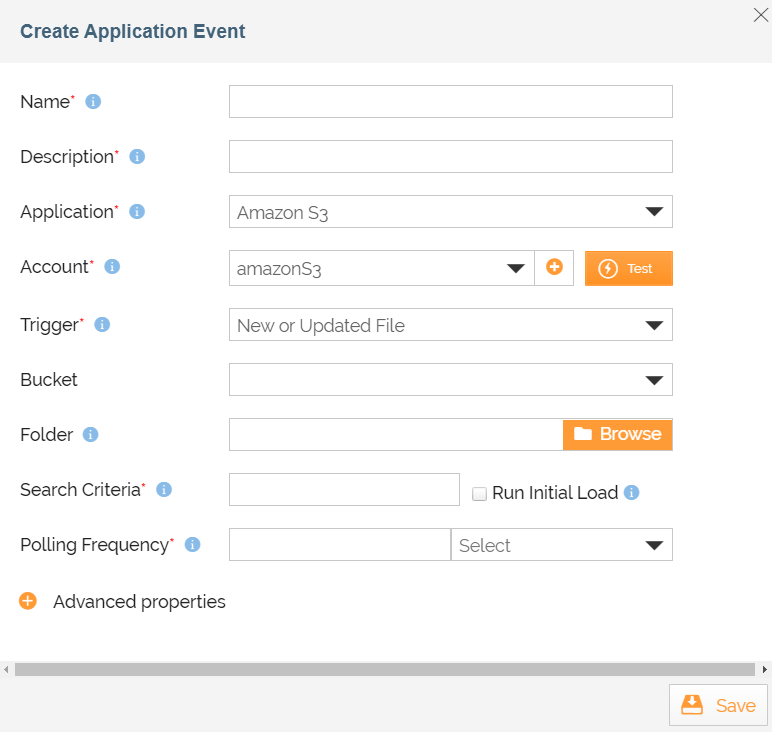Click the Browse folder button
This screenshot has width=772, height=732.
coord(617,434)
